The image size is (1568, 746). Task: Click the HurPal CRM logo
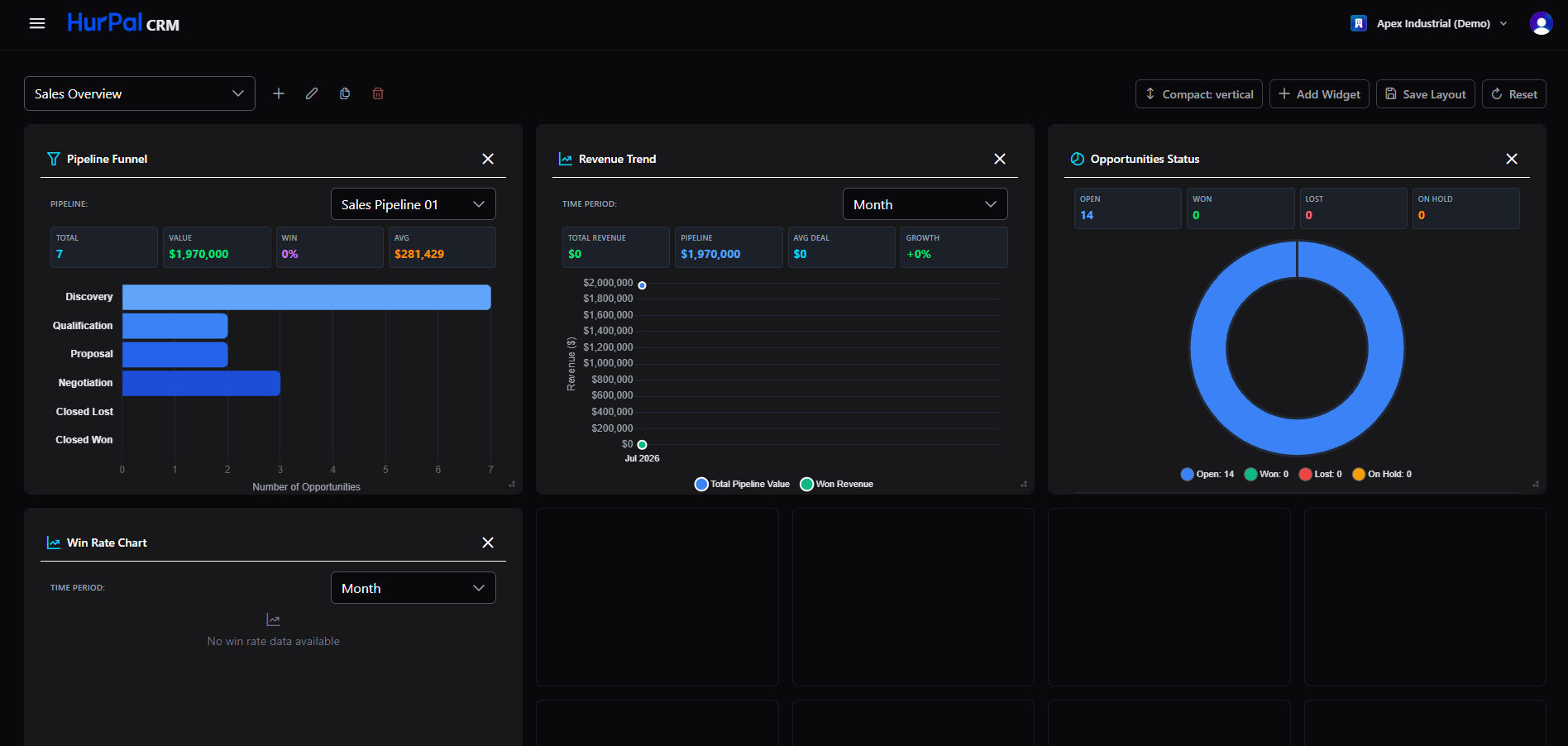[x=123, y=23]
